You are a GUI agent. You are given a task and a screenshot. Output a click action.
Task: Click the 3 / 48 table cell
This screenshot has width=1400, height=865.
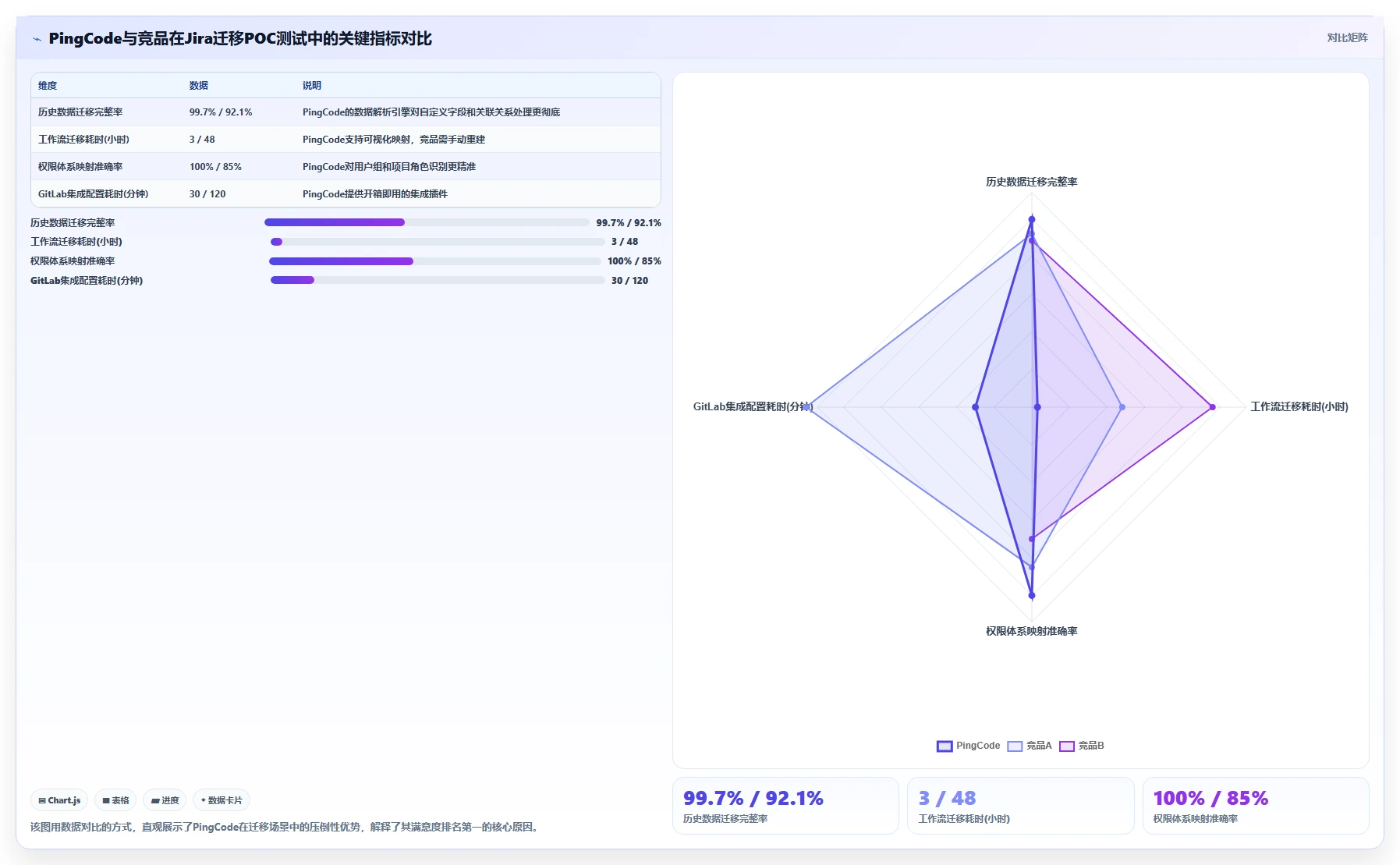point(202,140)
